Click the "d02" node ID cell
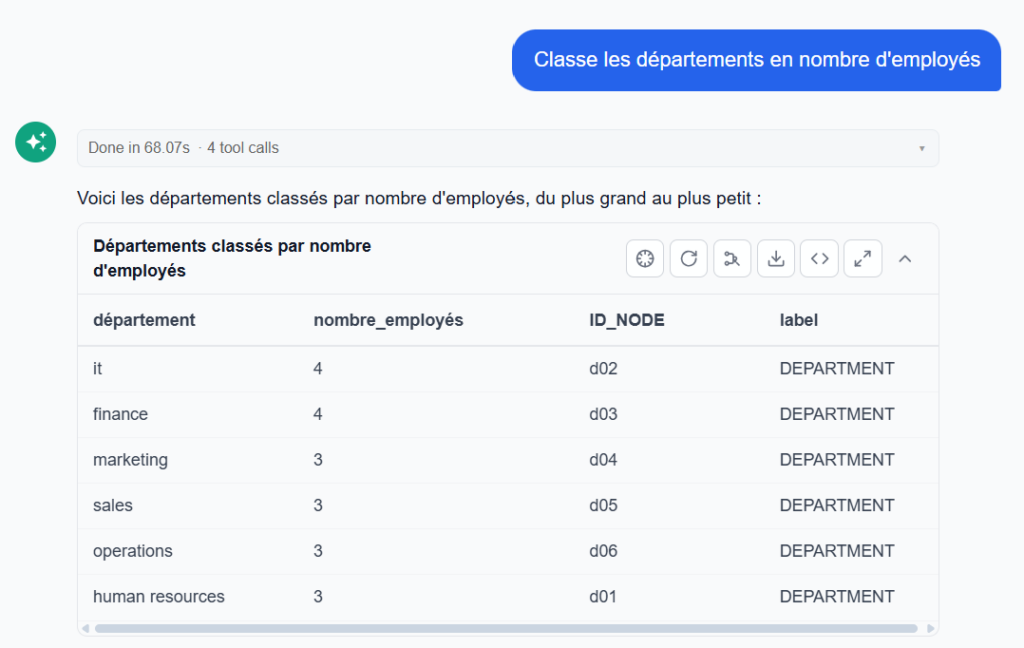 click(x=603, y=368)
